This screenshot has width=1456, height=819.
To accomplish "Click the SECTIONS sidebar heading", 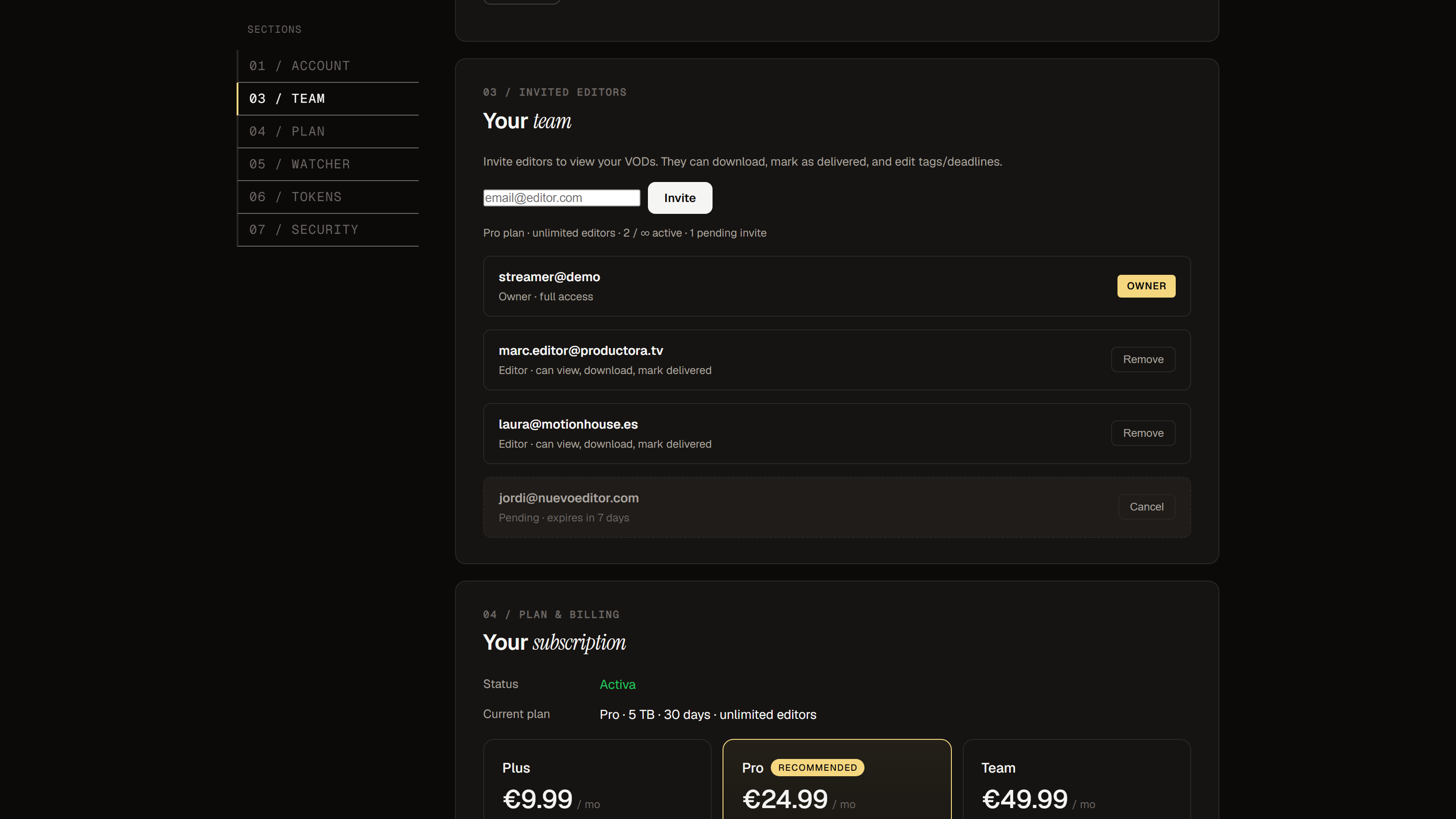I will [274, 30].
